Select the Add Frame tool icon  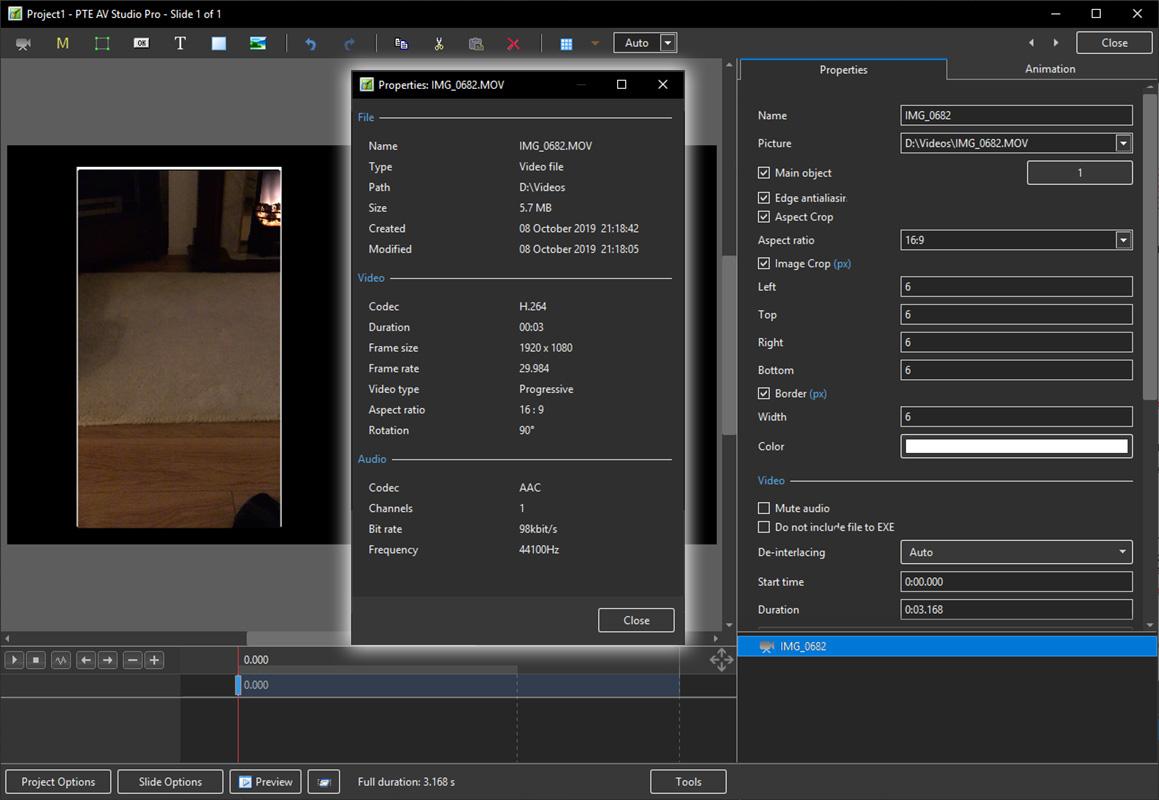[x=102, y=43]
